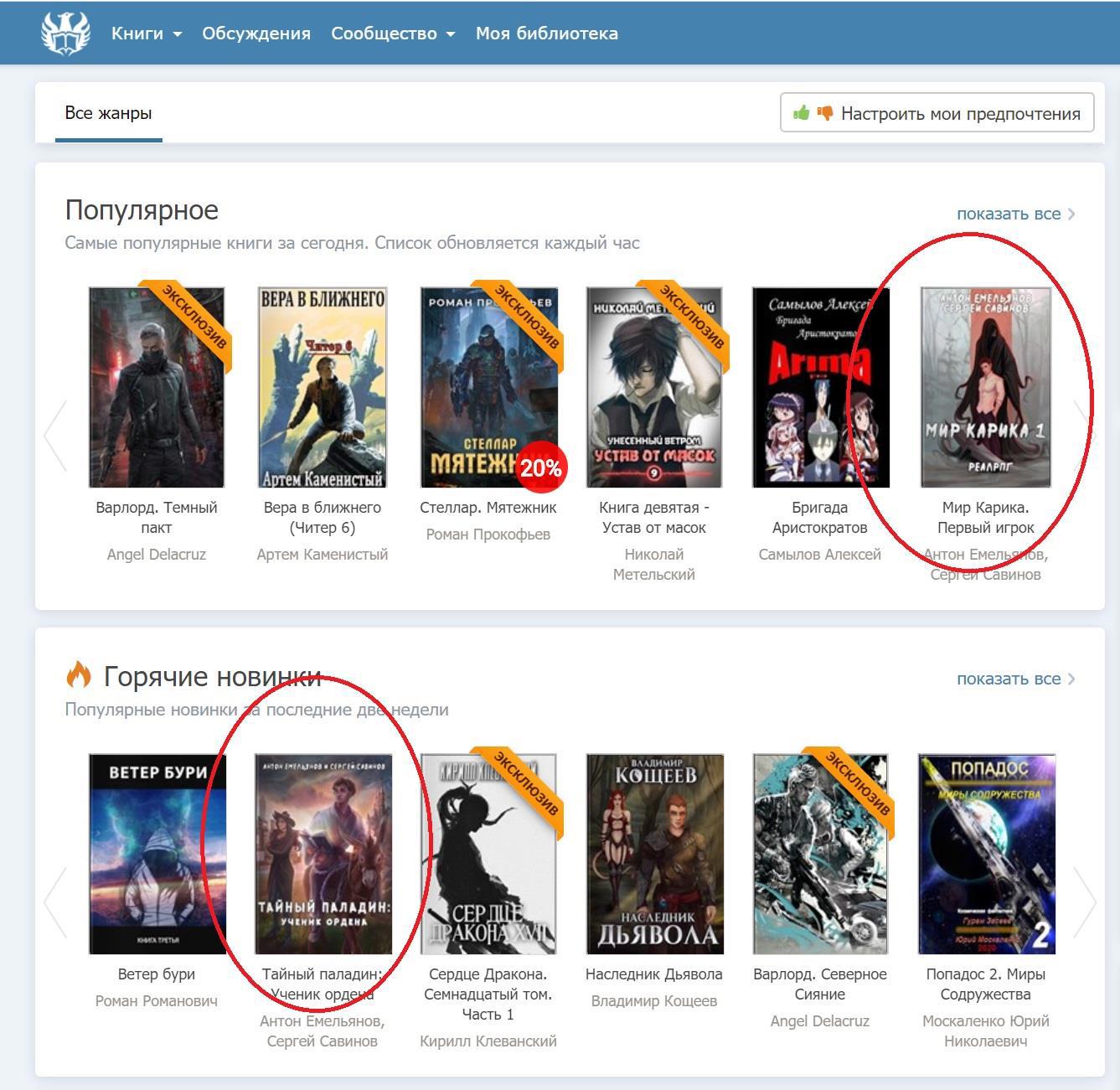Open the Книги dropdown menu
This screenshot has height=1090, width=1120.
[x=146, y=34]
